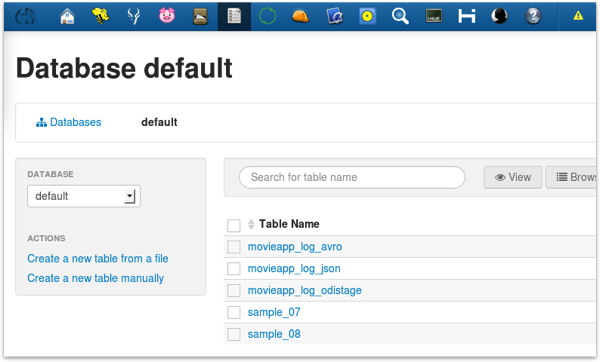This screenshot has width=600, height=362.
Task: Click the Browse Data button
Action: coord(572,177)
